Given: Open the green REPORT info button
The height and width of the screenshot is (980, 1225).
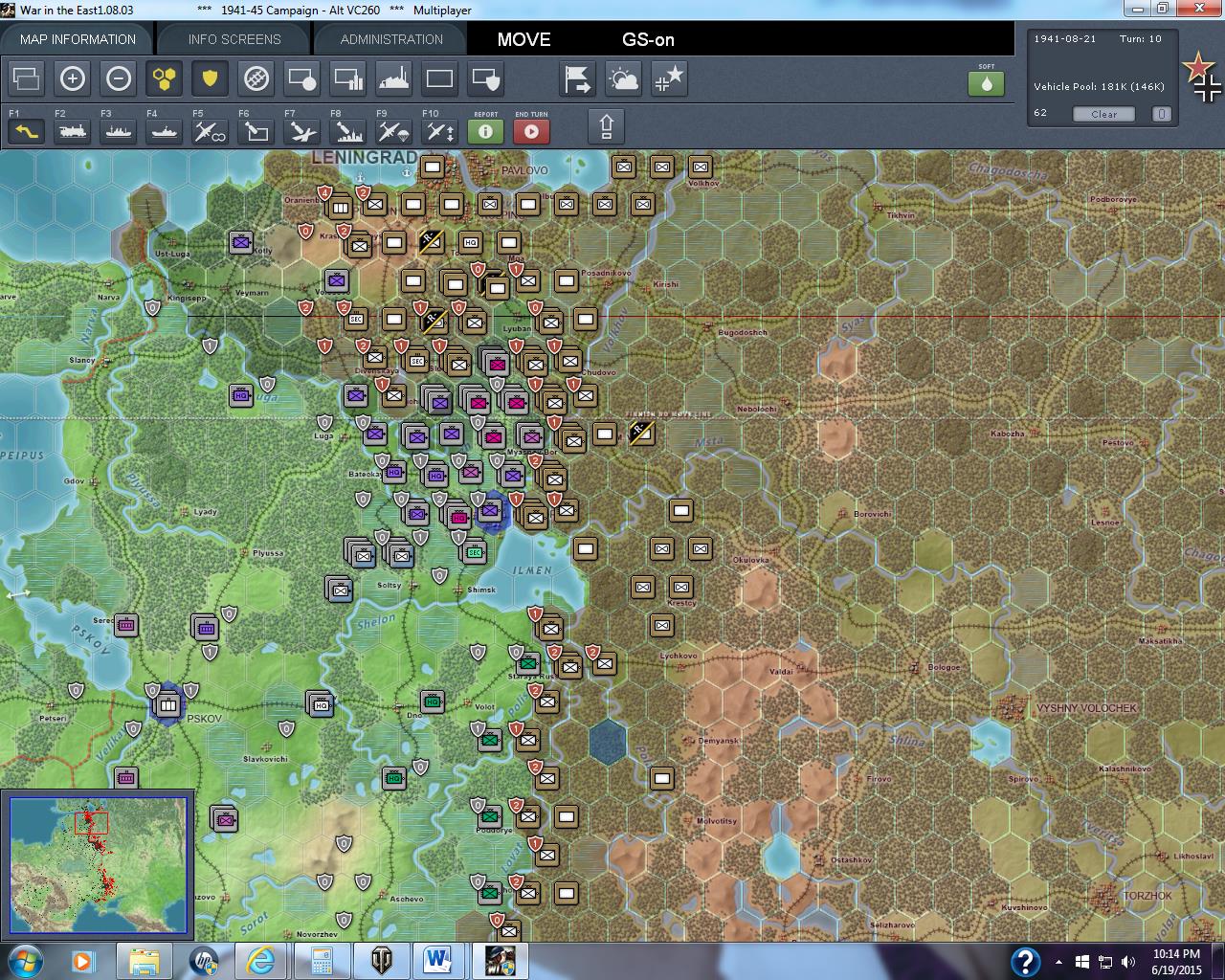Looking at the screenshot, I should point(486,130).
